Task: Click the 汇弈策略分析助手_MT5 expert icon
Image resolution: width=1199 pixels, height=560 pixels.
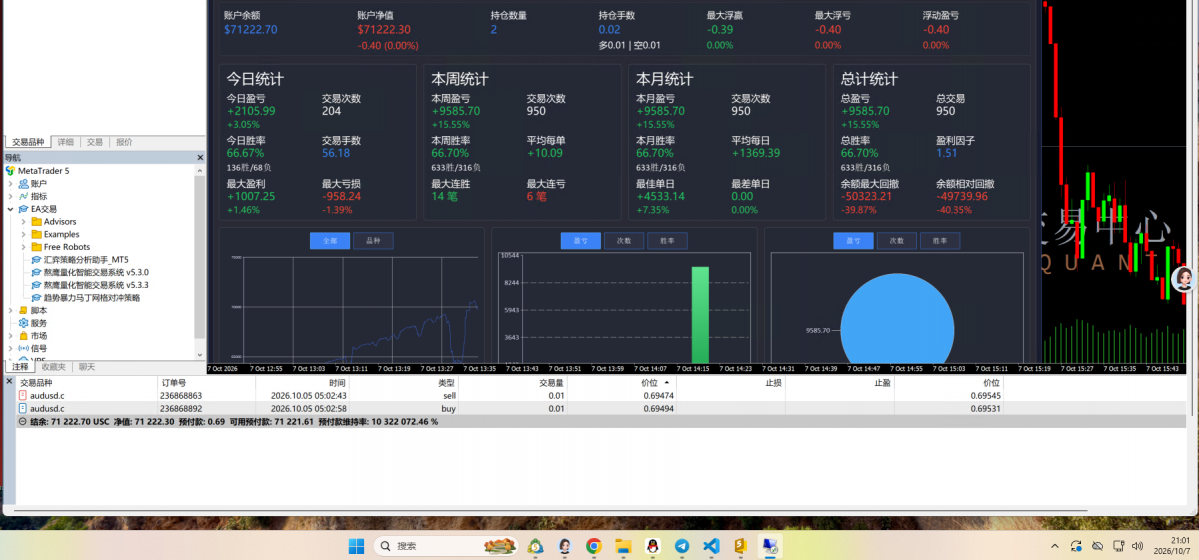Action: pyautogui.click(x=36, y=259)
